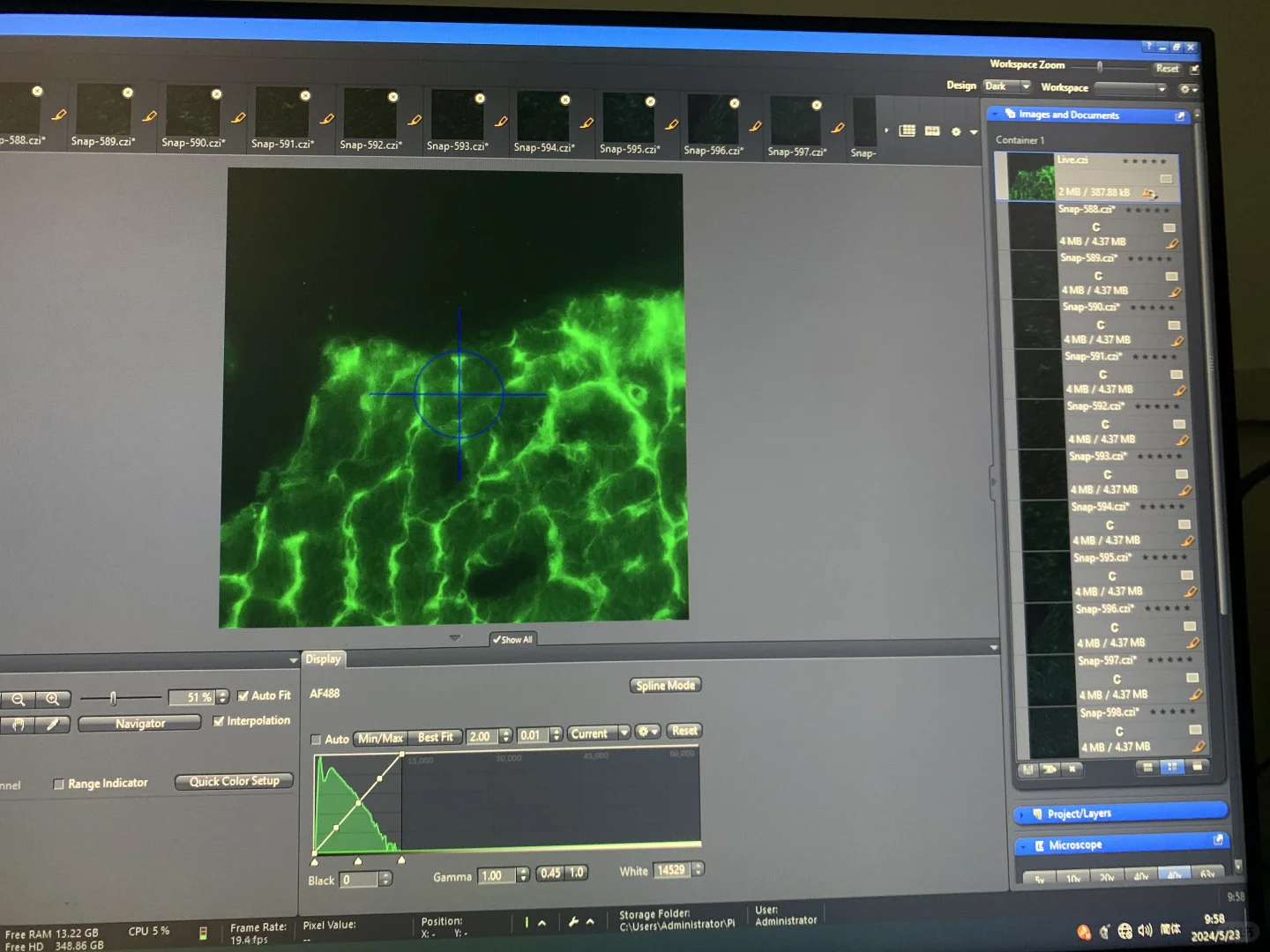1270x952 pixels.
Task: Click the tab grid layout icon
Action: click(907, 130)
